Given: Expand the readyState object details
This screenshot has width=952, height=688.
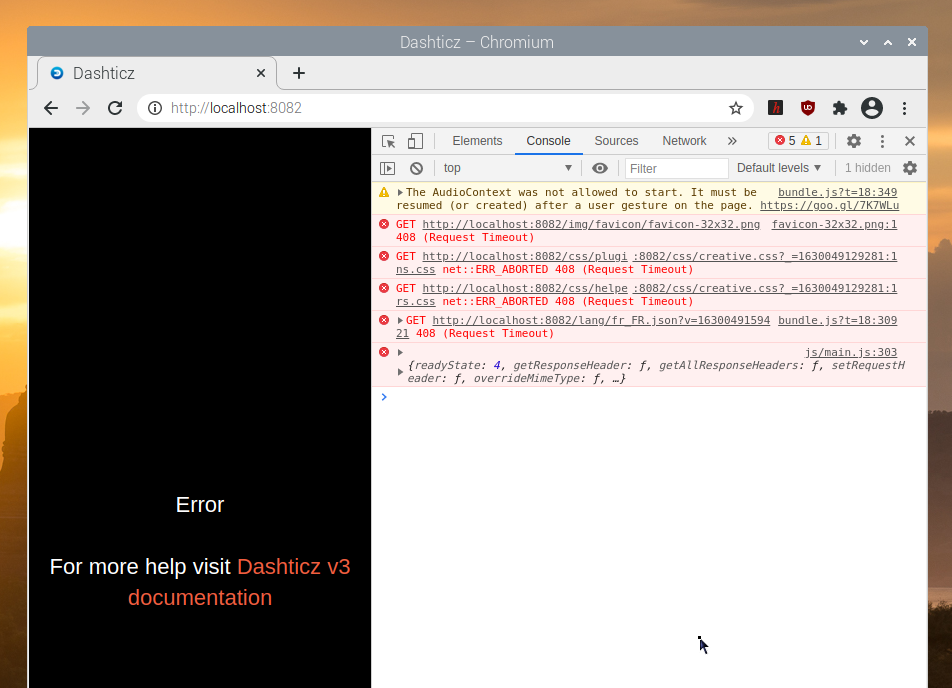Looking at the screenshot, I should click(400, 372).
